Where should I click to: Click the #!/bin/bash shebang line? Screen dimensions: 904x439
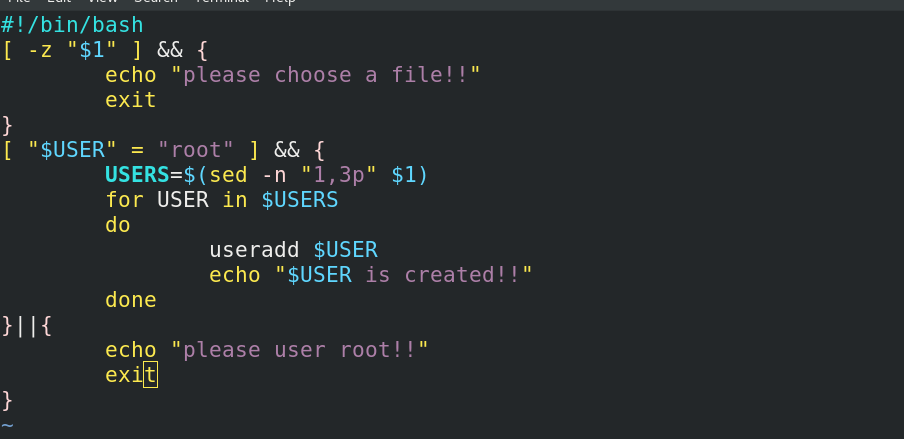[72, 25]
